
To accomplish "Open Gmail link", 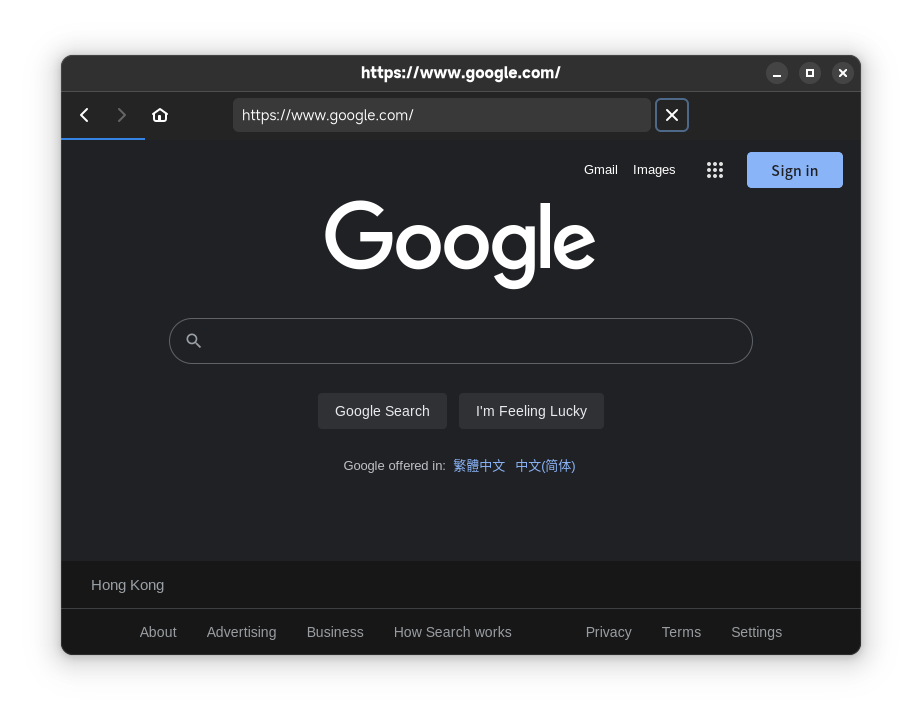I will [600, 170].
